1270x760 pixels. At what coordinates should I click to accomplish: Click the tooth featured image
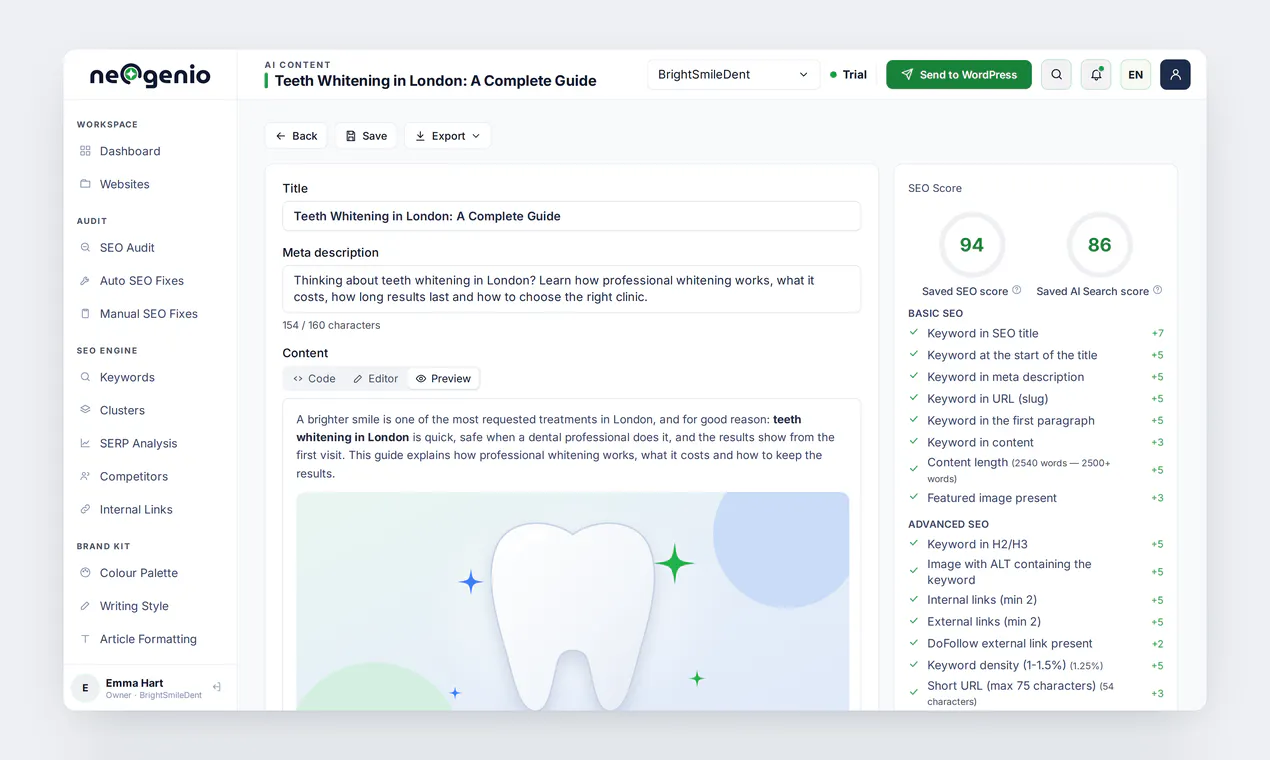(572, 601)
